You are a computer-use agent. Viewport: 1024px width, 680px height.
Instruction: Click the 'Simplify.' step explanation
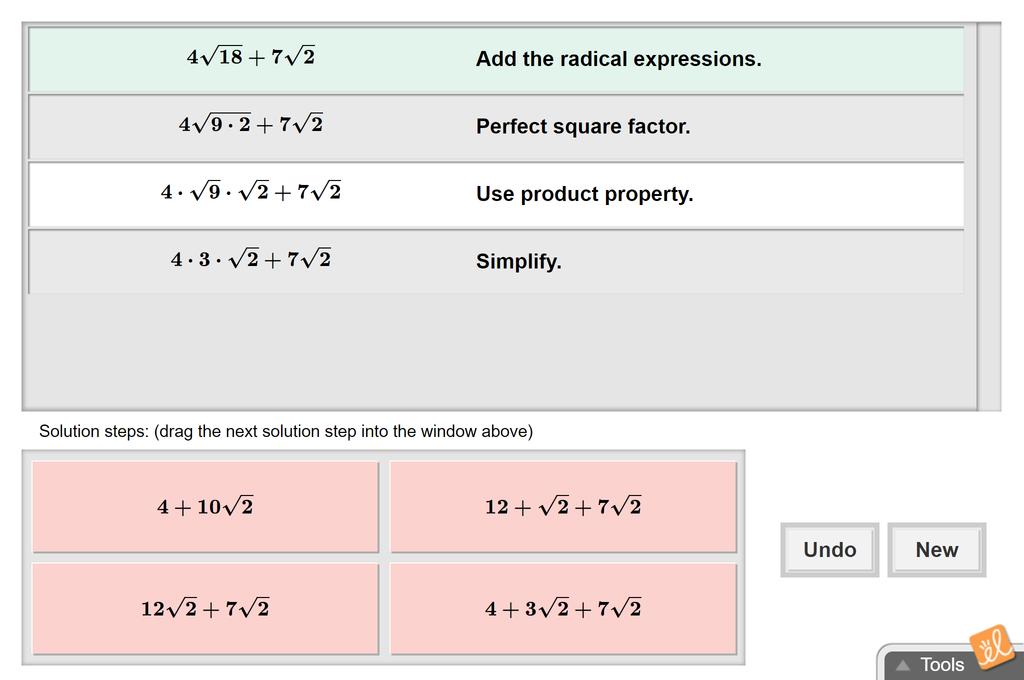pyautogui.click(x=518, y=262)
